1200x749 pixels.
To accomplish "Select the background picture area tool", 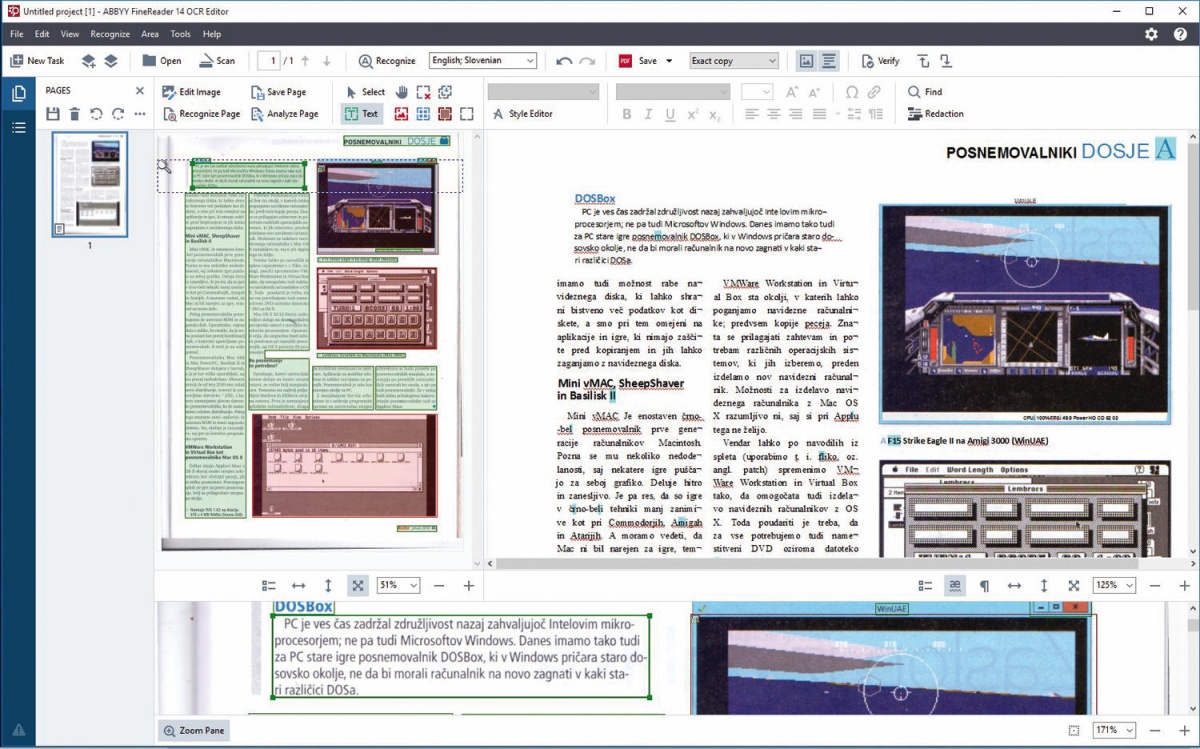I will [x=446, y=114].
